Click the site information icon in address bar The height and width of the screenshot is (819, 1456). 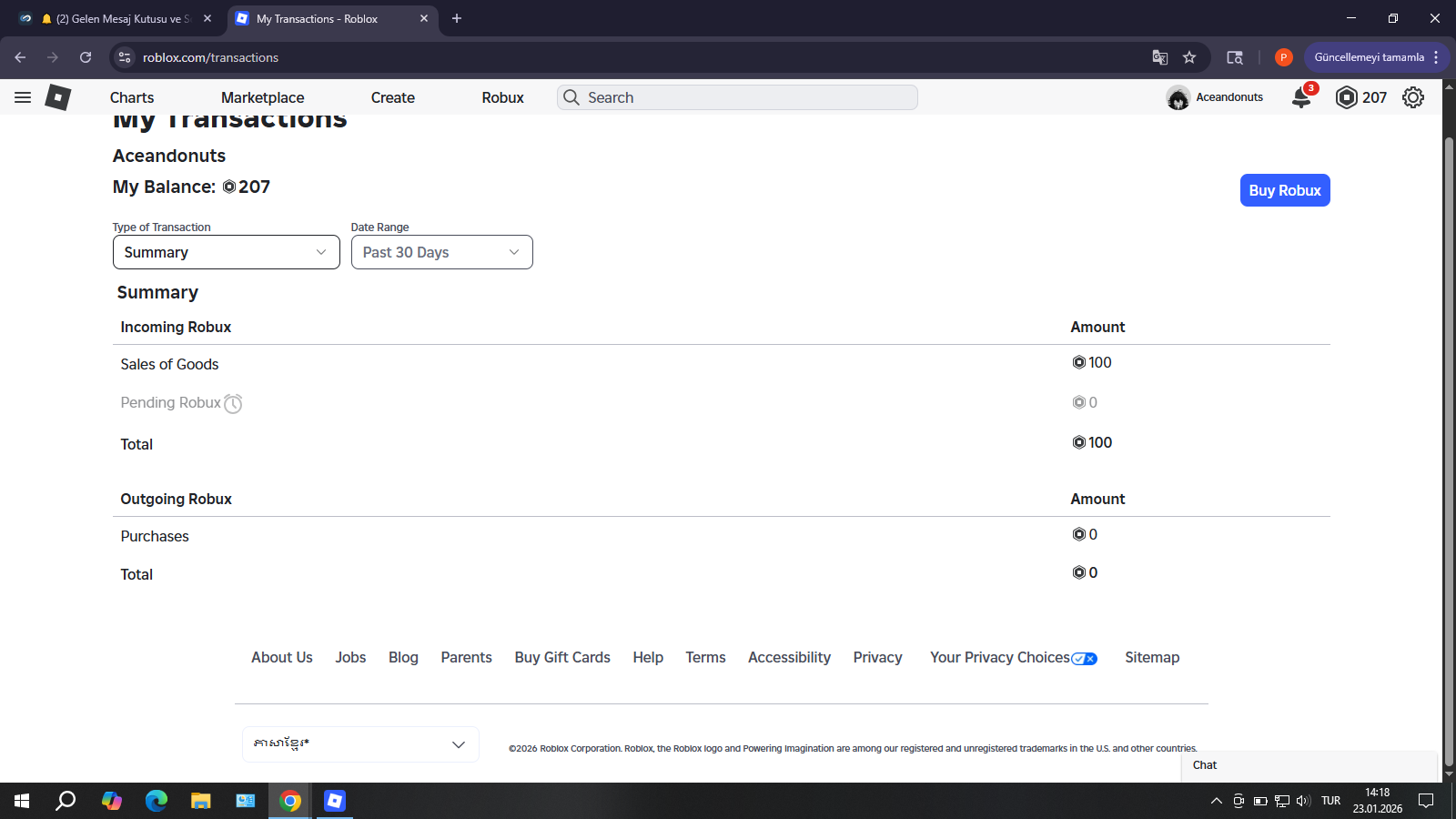click(x=125, y=57)
